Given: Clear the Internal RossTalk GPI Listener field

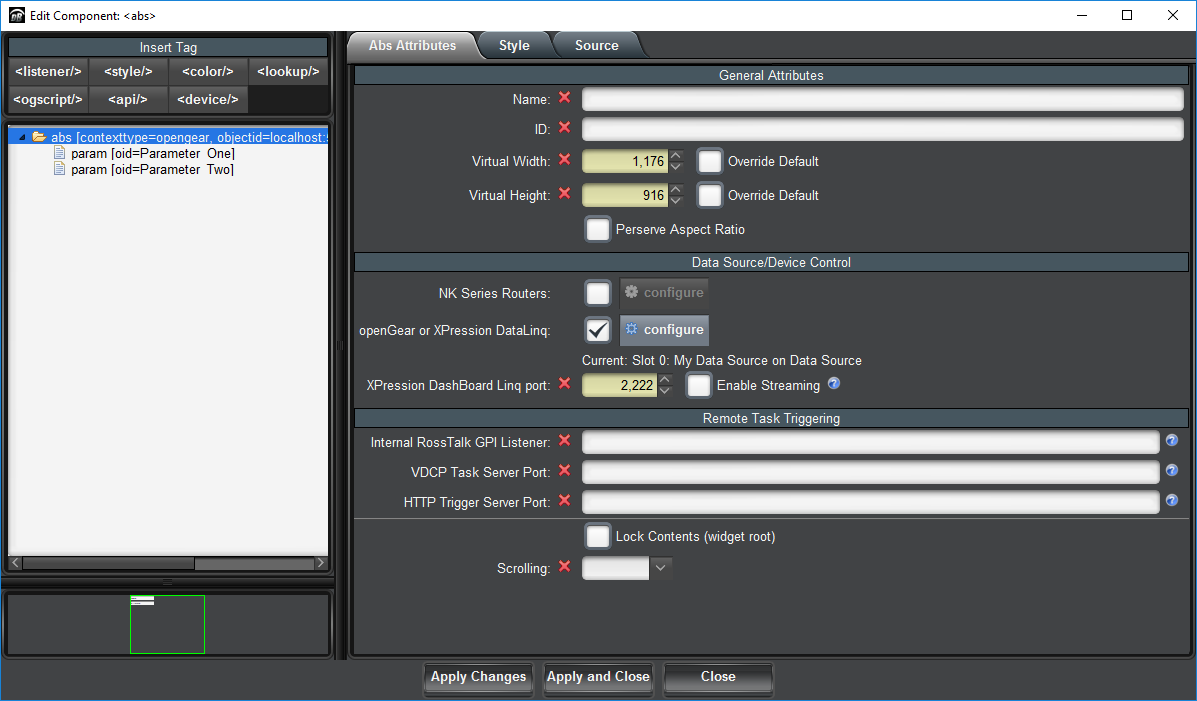Looking at the screenshot, I should tap(564, 441).
